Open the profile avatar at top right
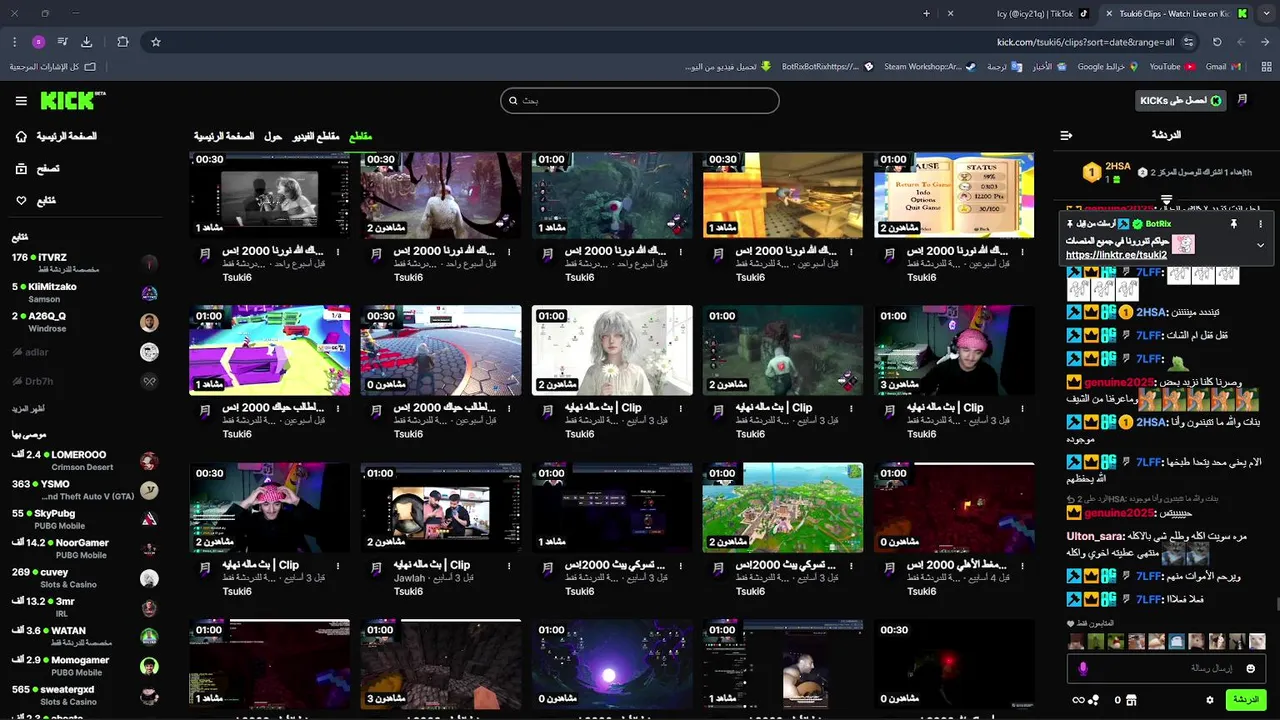The height and width of the screenshot is (720, 1280). (x=1243, y=101)
